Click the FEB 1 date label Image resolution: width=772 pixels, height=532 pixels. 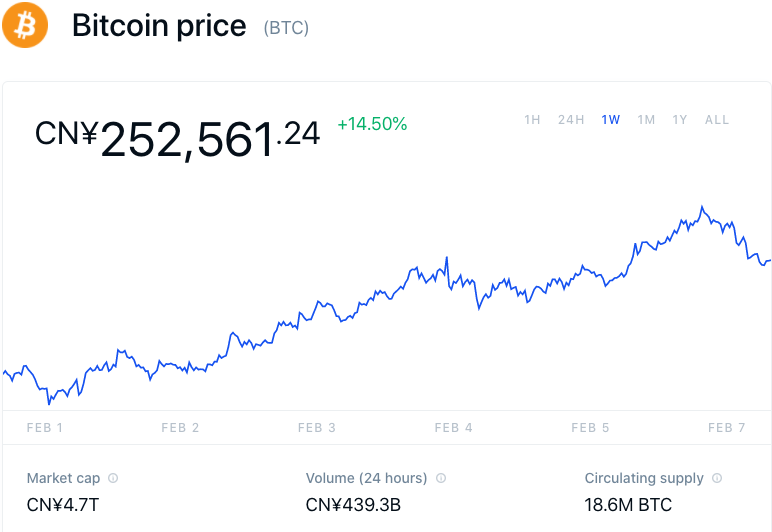coord(45,428)
